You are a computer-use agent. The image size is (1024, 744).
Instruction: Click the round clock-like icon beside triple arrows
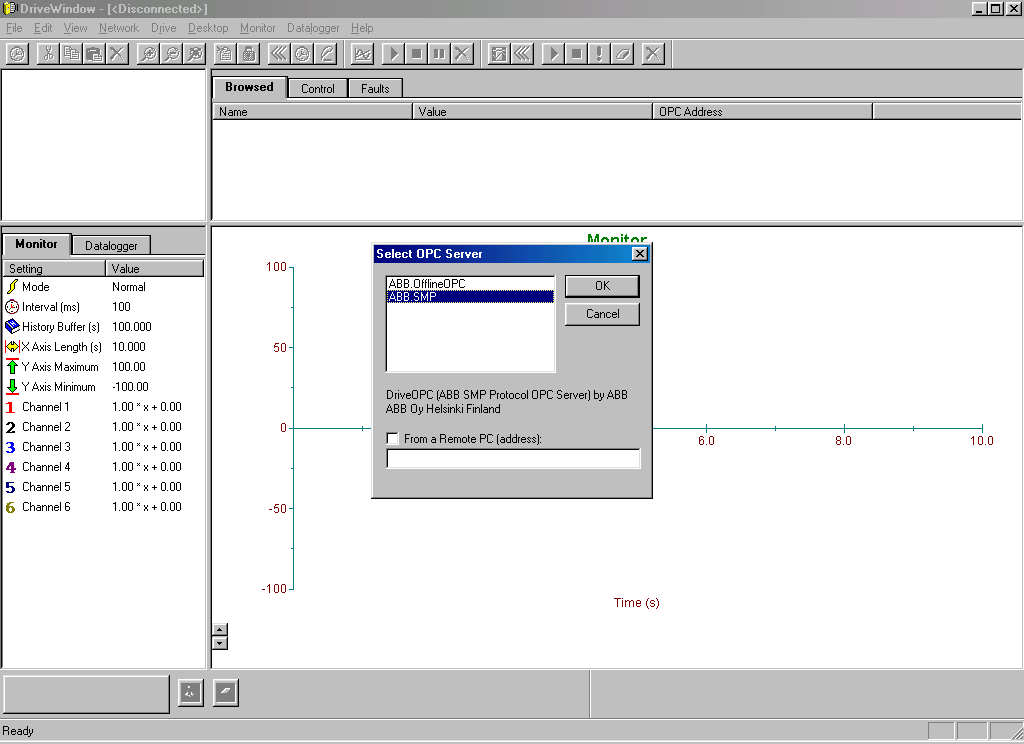(x=302, y=54)
